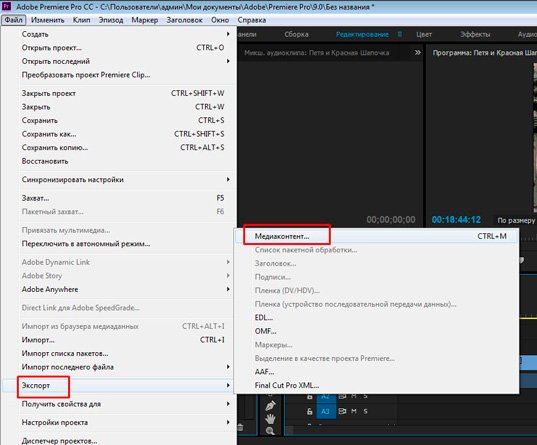Expand Настройки проекта submenu
The height and width of the screenshot is (445, 537).
tap(119, 422)
